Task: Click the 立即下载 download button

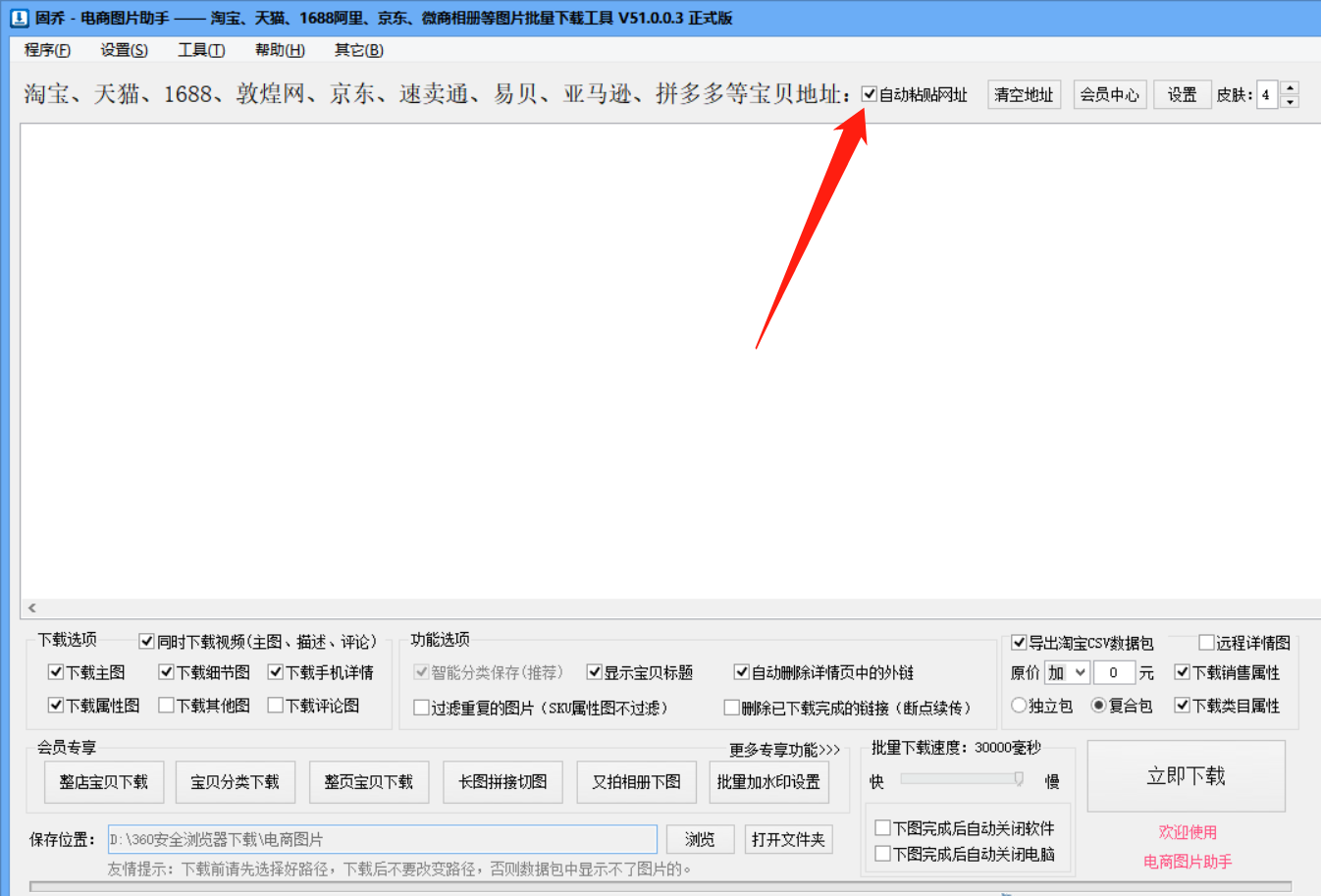Action: (x=1186, y=775)
